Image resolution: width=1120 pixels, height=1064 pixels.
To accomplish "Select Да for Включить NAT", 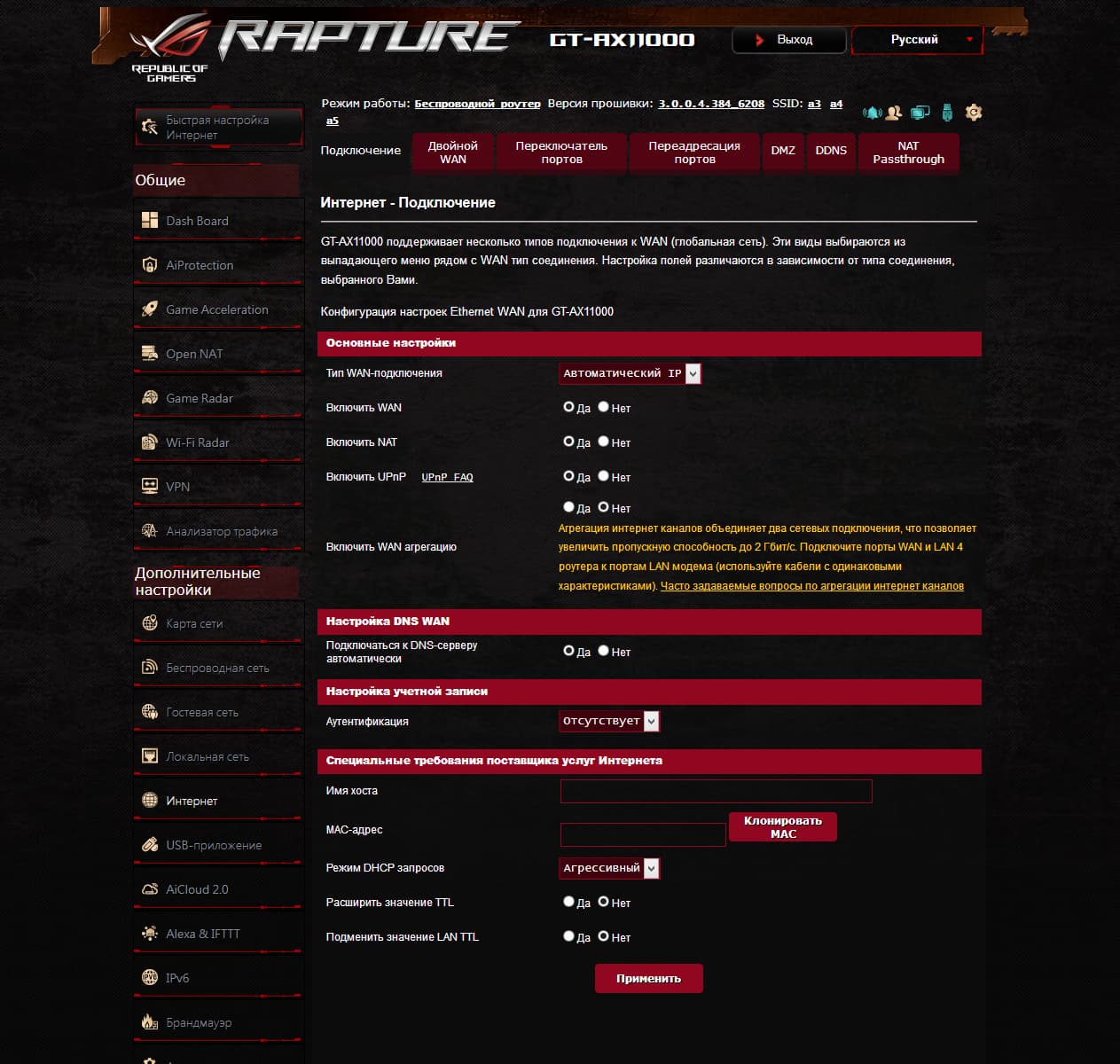I will pyautogui.click(x=569, y=442).
